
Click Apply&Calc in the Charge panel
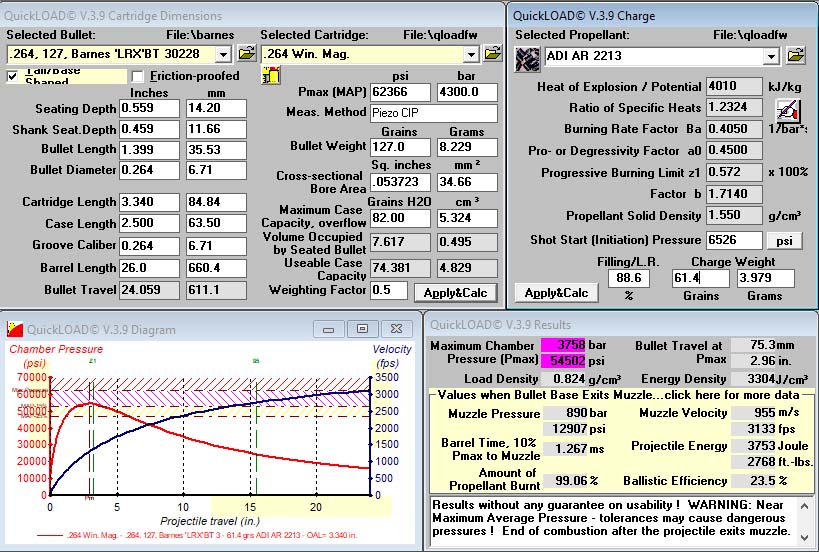(556, 293)
